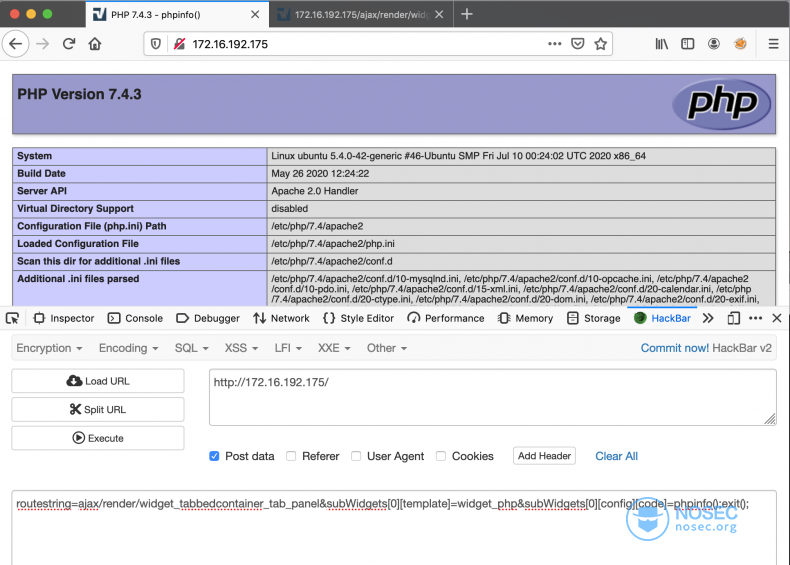790x565 pixels.
Task: Click the Clear All link
Action: coord(616,456)
